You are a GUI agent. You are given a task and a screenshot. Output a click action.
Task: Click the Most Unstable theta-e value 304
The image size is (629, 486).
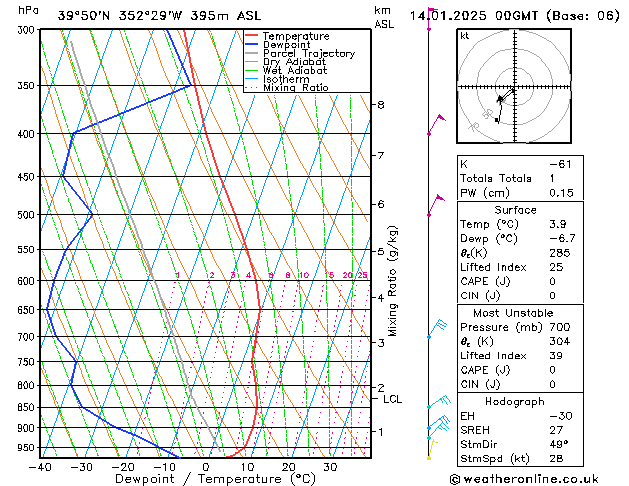[x=560, y=341]
